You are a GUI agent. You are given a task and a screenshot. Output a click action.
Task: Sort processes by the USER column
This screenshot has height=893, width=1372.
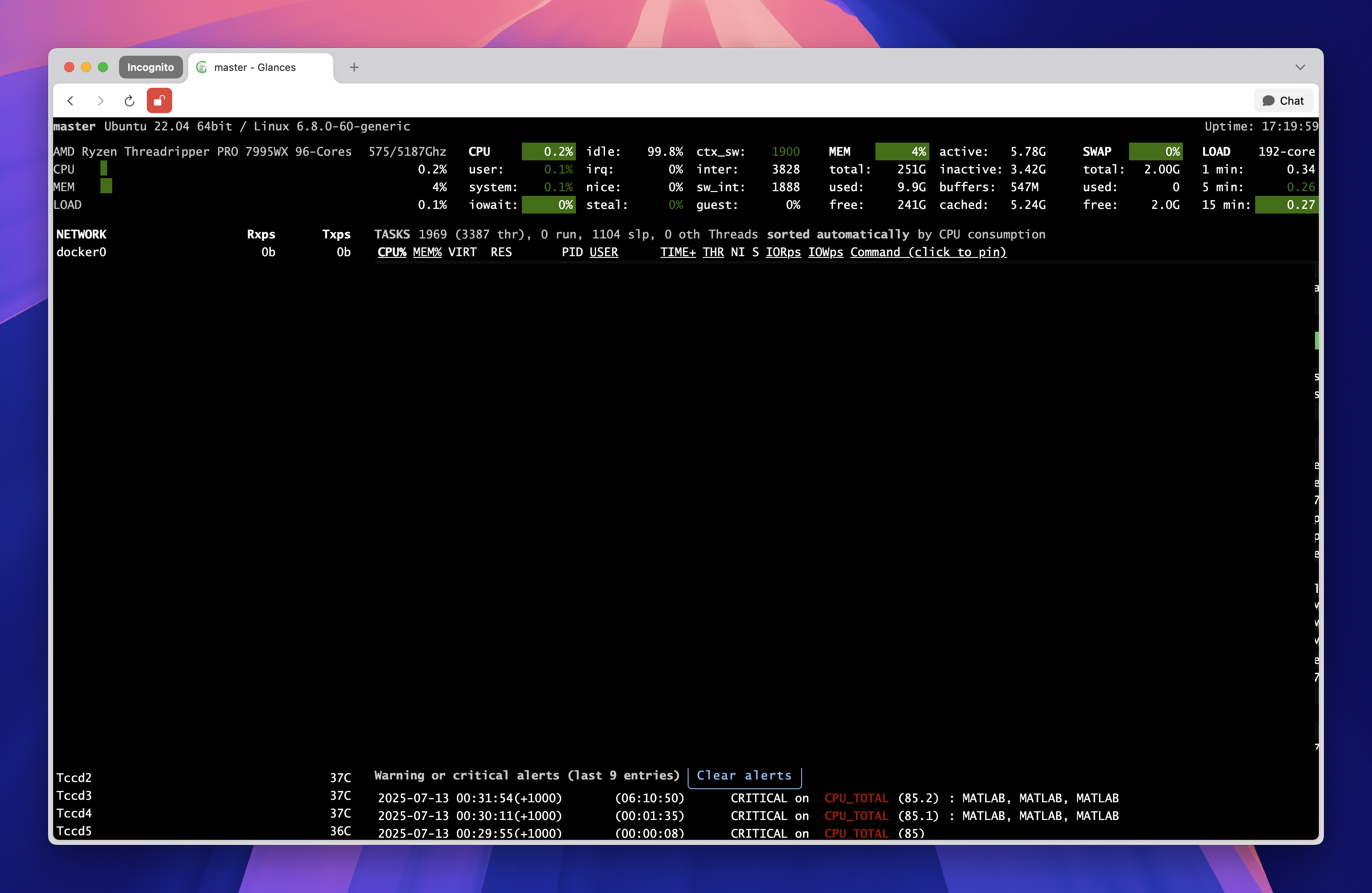pyautogui.click(x=604, y=252)
